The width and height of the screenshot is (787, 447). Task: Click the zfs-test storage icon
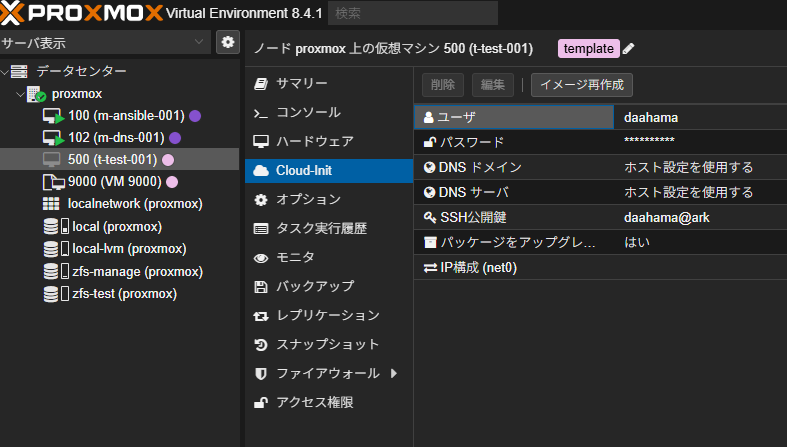point(51,293)
